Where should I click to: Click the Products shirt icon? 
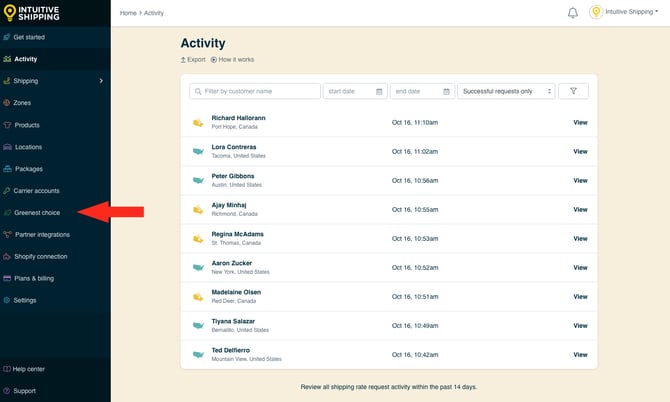7,125
